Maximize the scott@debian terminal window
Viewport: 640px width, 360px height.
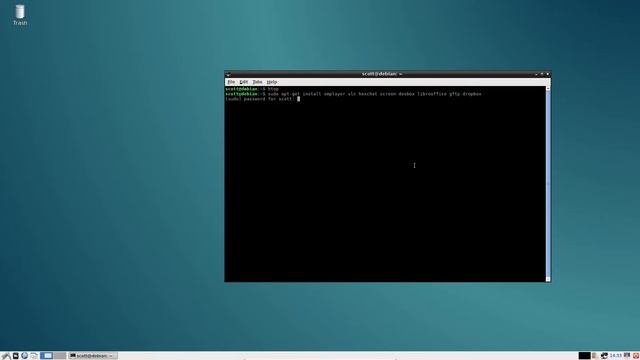[x=542, y=74]
